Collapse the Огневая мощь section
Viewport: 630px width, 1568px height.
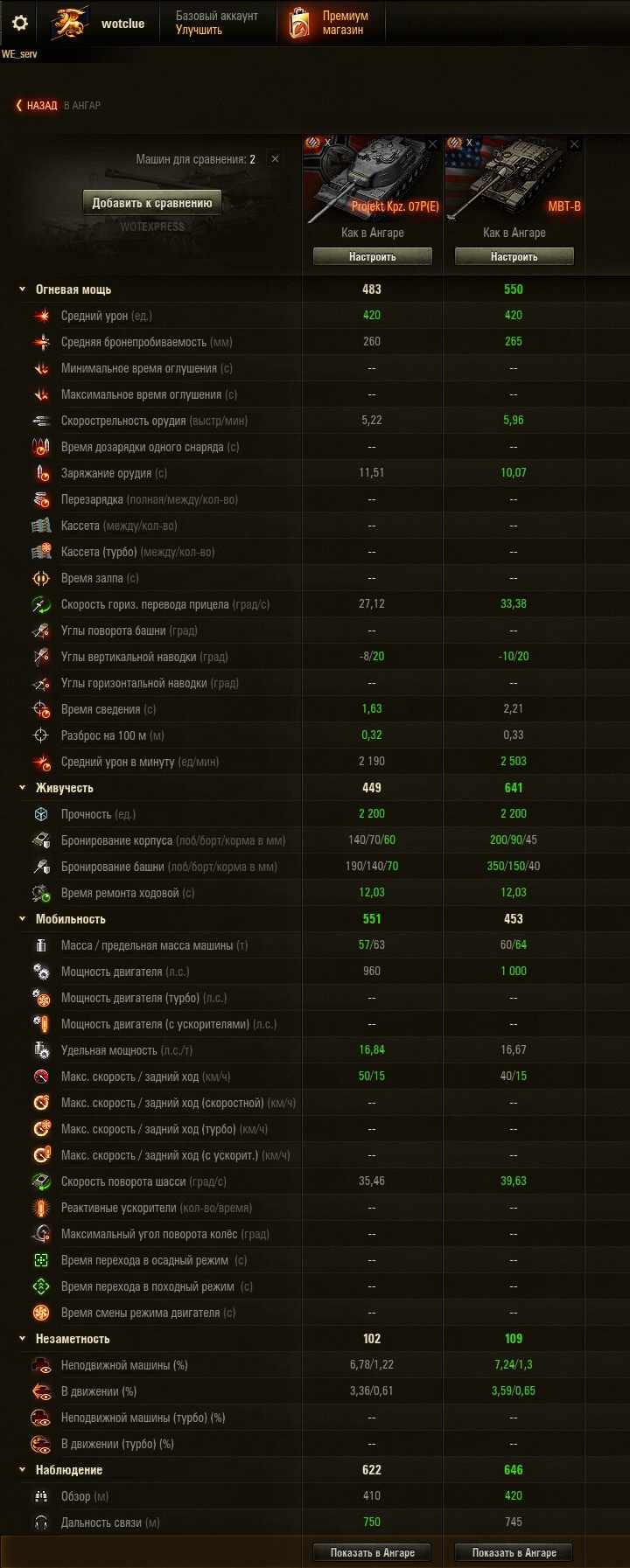[x=23, y=289]
